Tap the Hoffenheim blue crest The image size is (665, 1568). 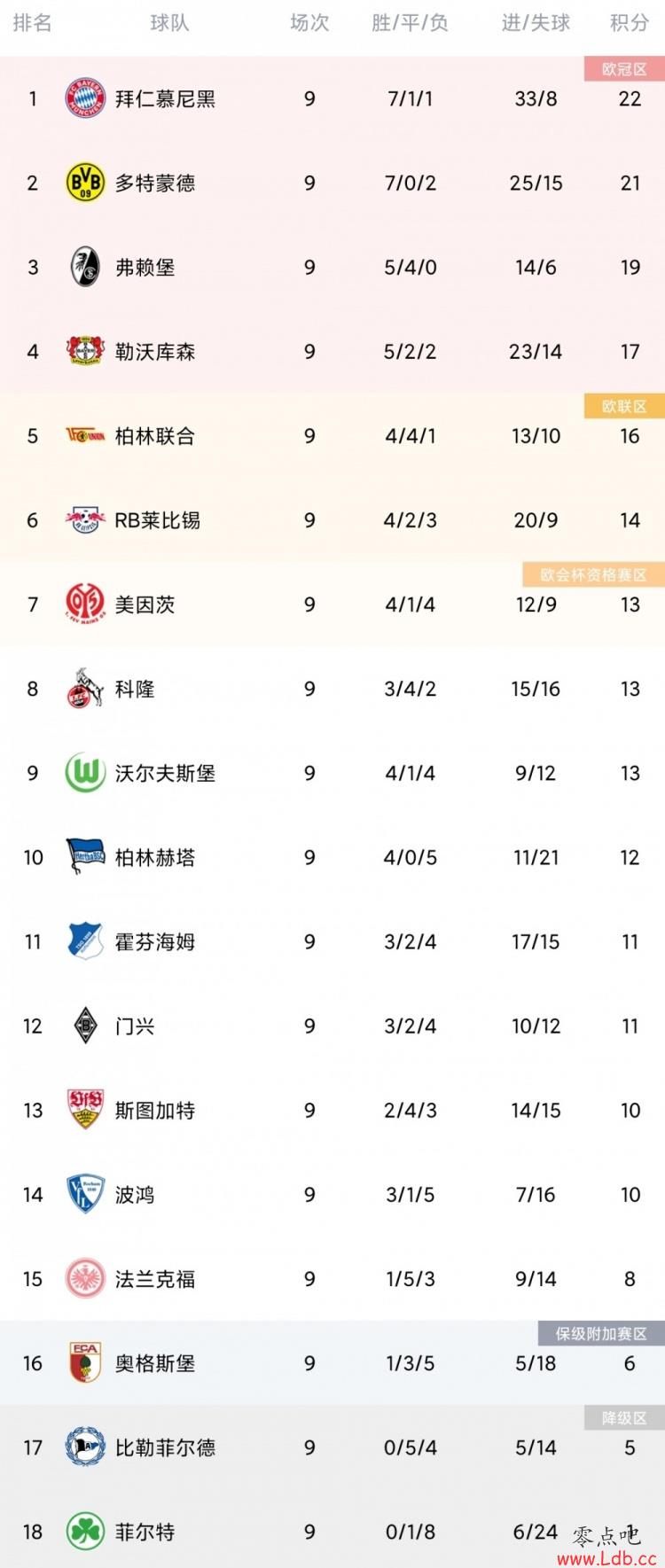click(x=85, y=941)
